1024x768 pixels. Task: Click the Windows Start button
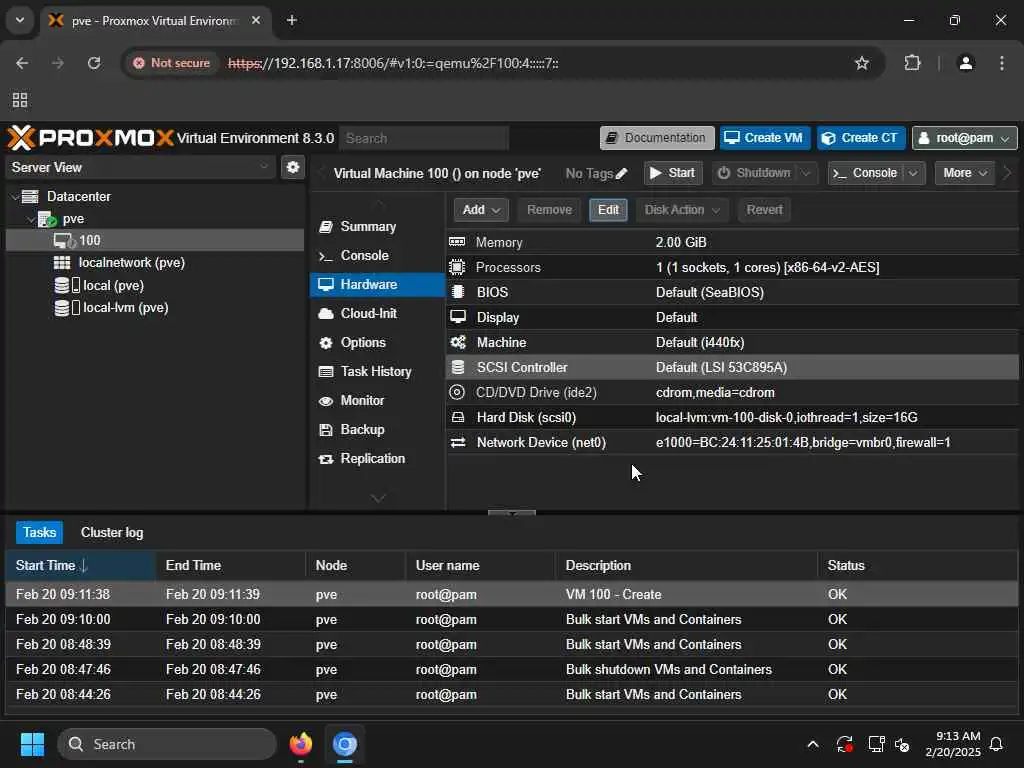[x=32, y=744]
